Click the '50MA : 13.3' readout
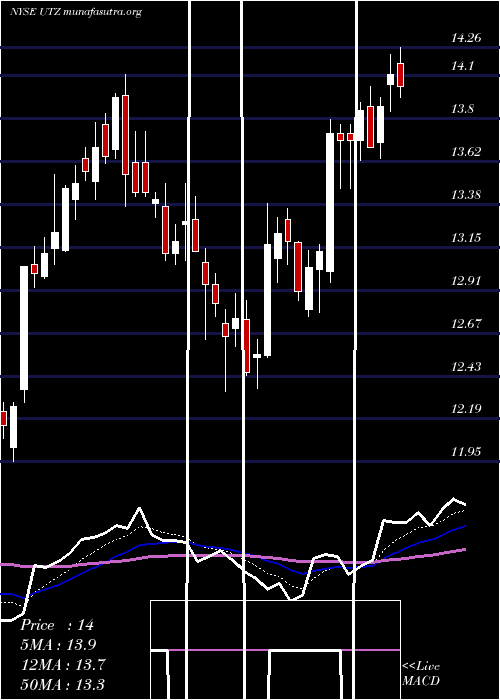 [x=63, y=684]
